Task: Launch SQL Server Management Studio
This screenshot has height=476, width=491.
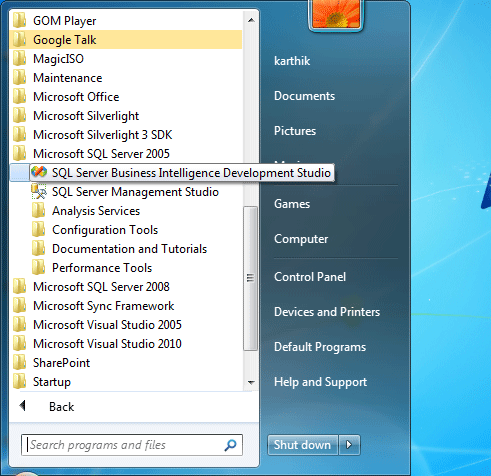Action: coord(135,192)
